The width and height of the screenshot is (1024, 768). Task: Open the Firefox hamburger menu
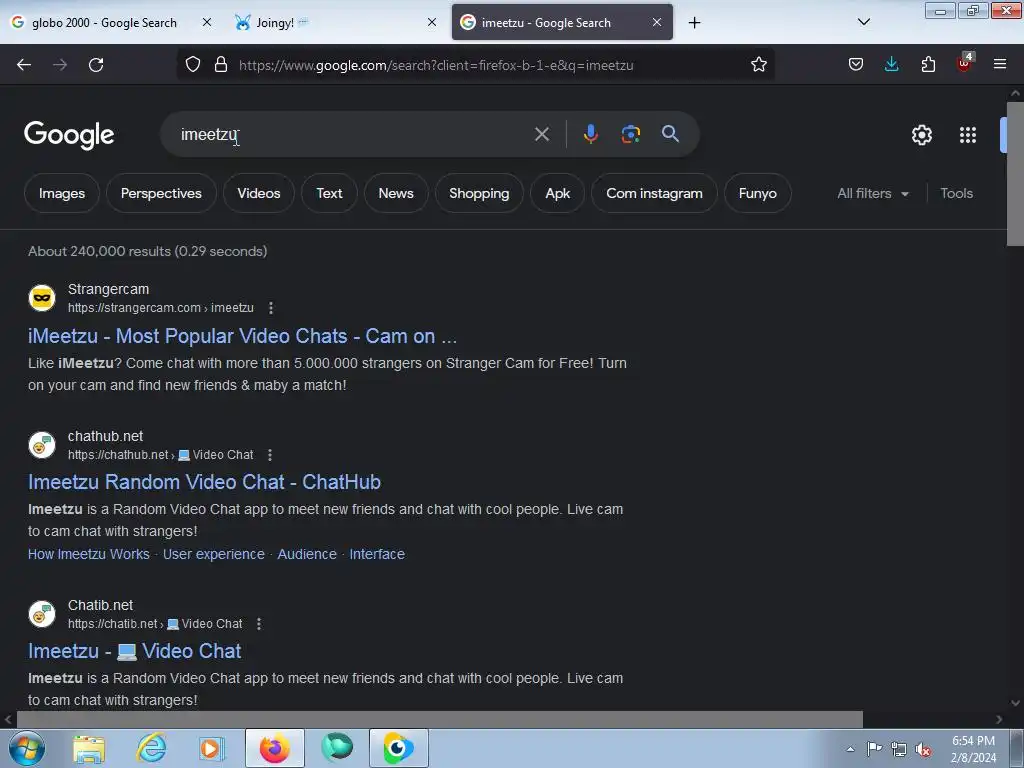pos(1000,65)
